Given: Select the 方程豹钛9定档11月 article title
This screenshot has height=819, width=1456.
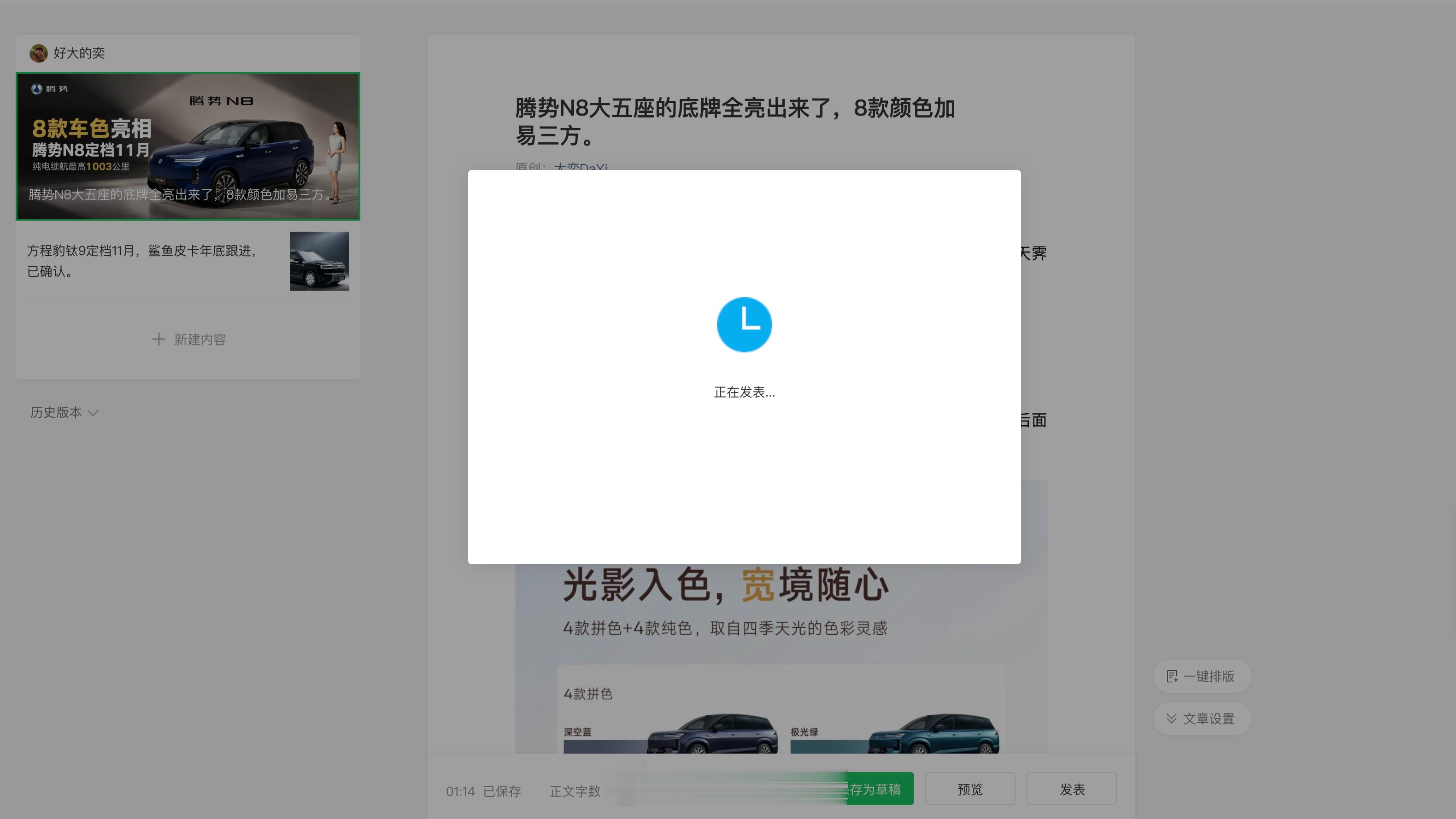Looking at the screenshot, I should coord(142,261).
